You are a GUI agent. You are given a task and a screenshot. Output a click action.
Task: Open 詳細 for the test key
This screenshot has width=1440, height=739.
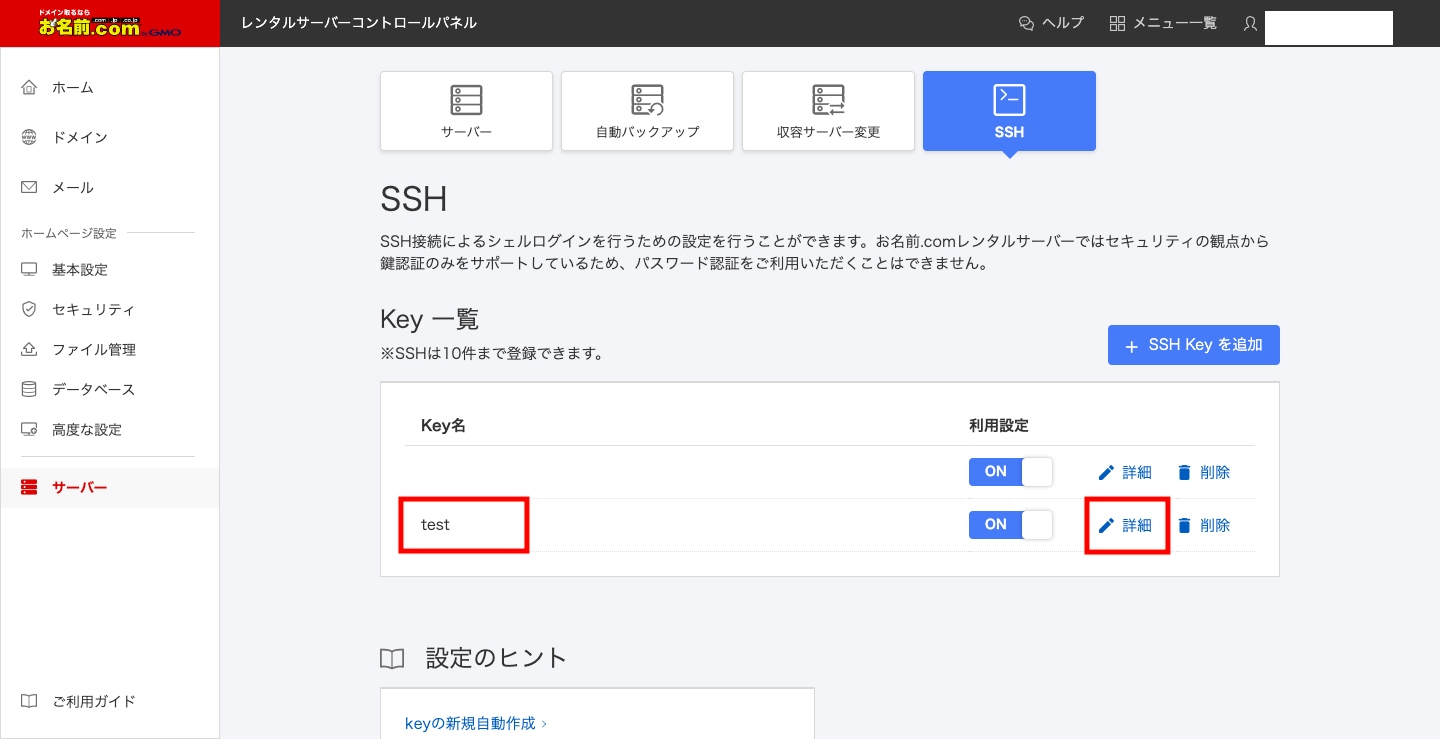[x=1126, y=525]
